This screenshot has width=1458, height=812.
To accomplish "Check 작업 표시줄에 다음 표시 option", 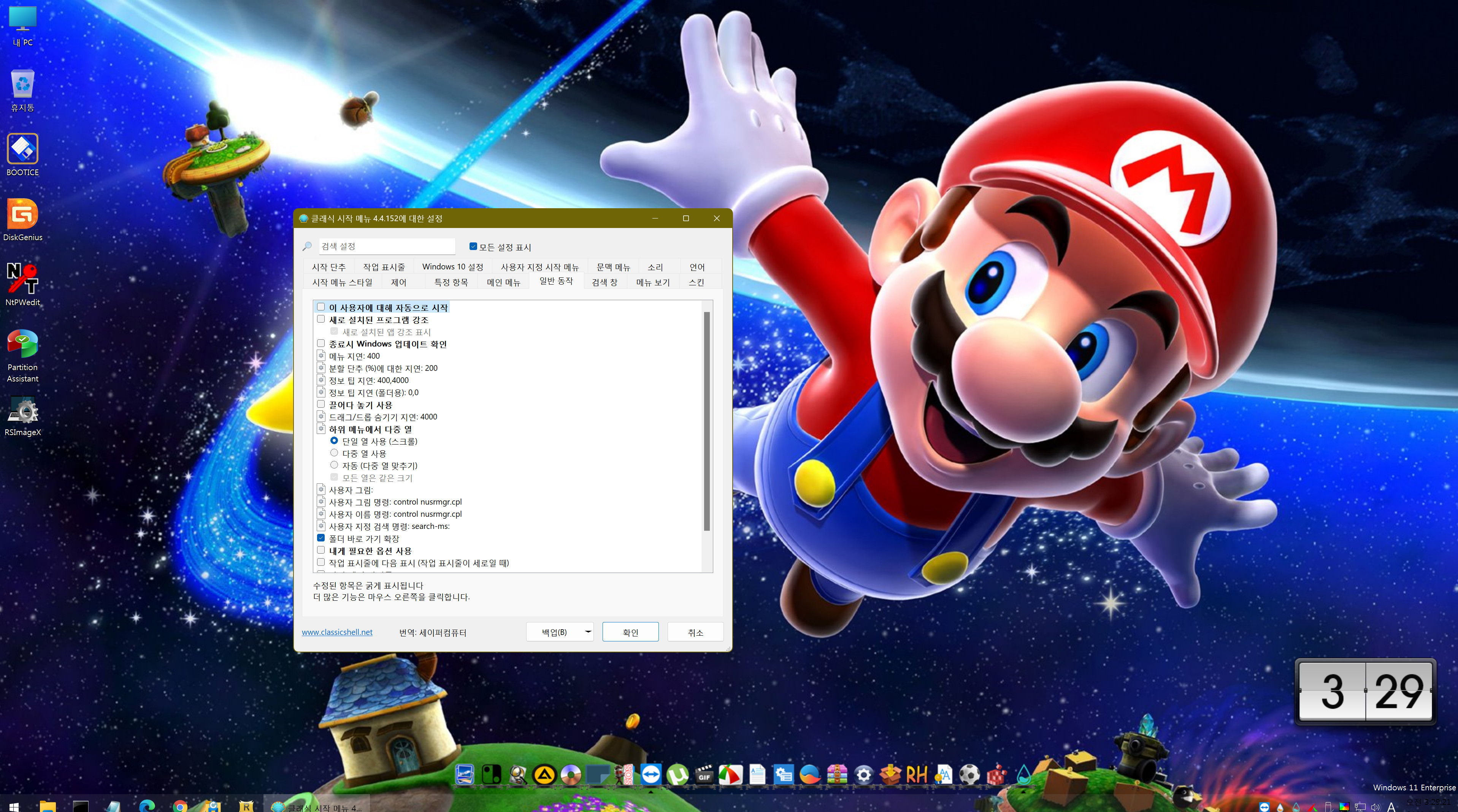I will tap(321, 562).
